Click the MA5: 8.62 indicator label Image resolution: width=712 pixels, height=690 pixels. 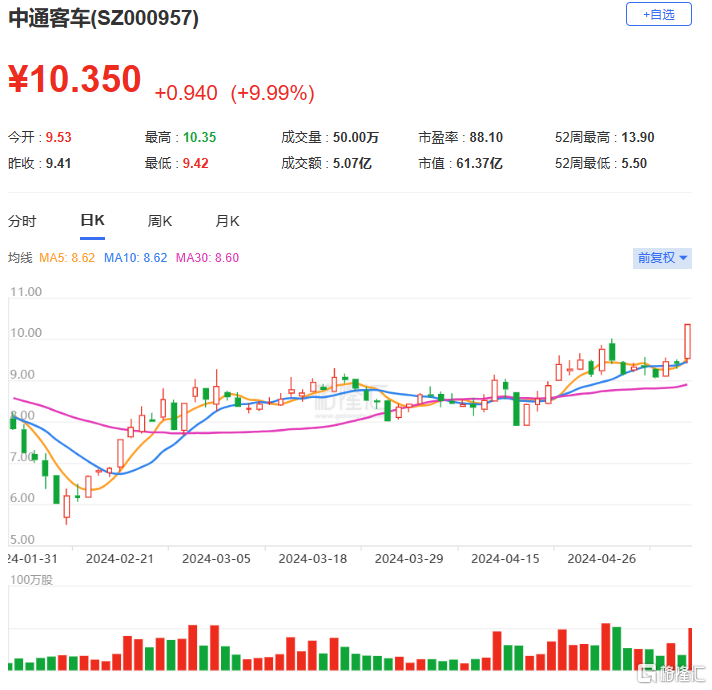67,258
